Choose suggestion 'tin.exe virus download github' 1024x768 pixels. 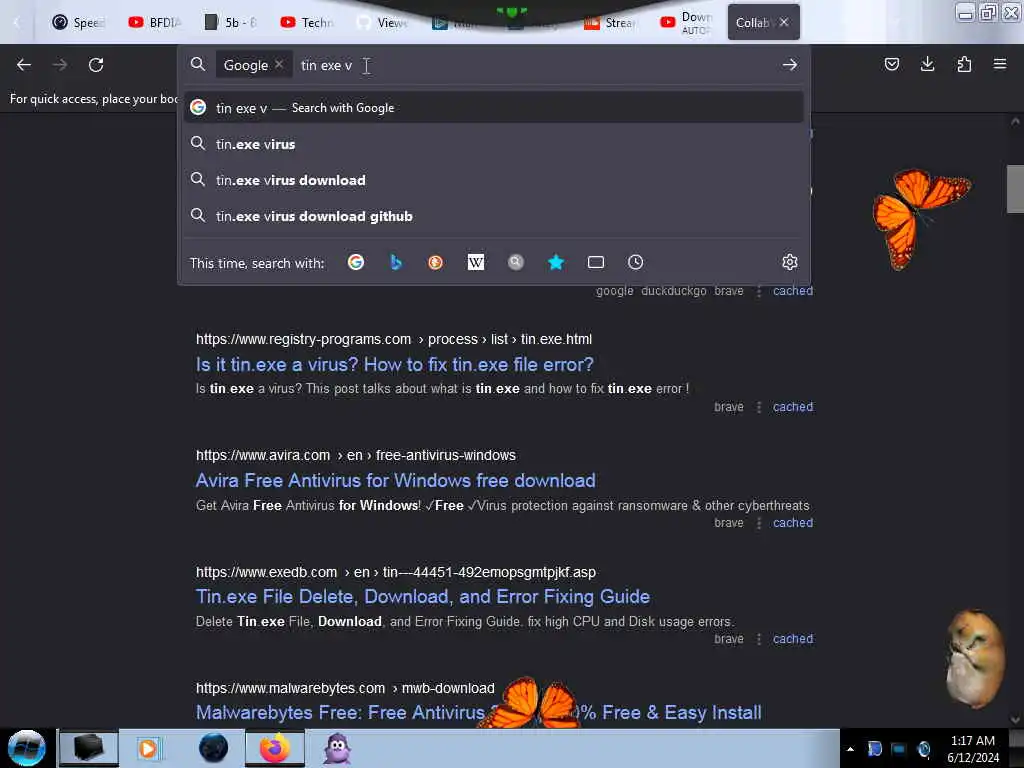click(x=494, y=216)
